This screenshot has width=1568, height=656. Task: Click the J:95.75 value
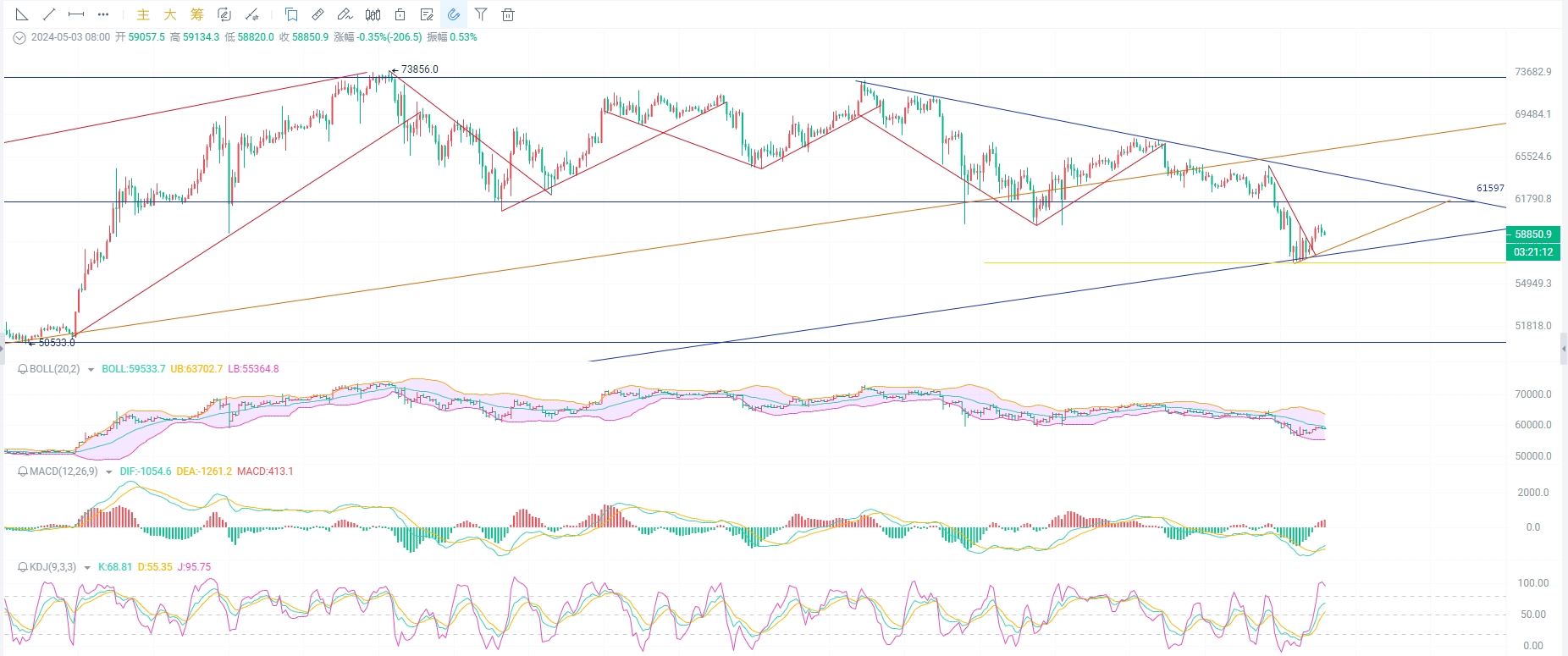pos(194,567)
